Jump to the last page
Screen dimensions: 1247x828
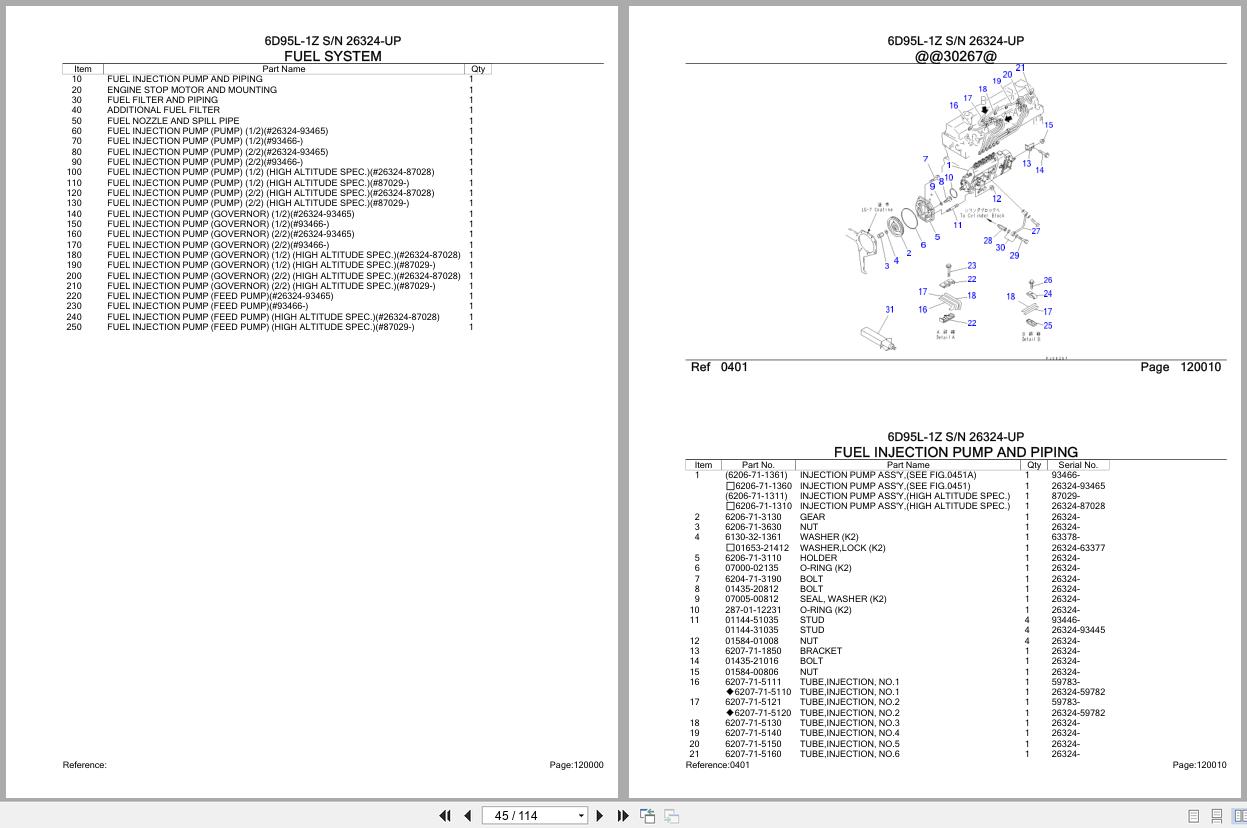pyautogui.click(x=623, y=816)
